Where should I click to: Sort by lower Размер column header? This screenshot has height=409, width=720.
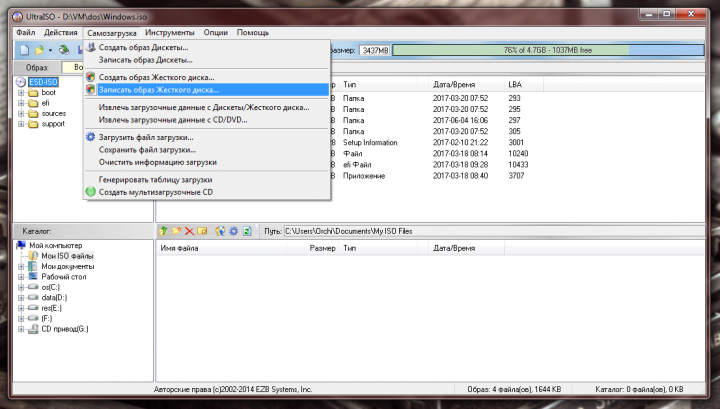[x=313, y=248]
